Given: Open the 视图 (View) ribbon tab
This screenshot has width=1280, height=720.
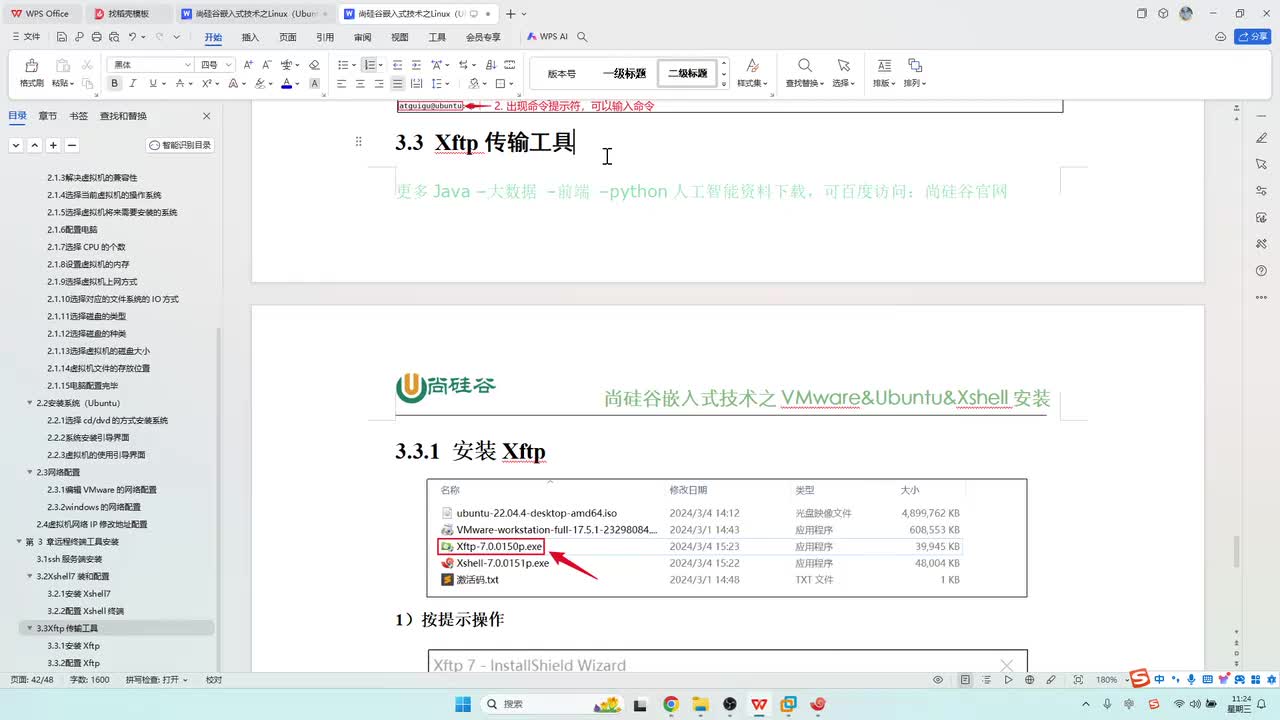Looking at the screenshot, I should (400, 37).
